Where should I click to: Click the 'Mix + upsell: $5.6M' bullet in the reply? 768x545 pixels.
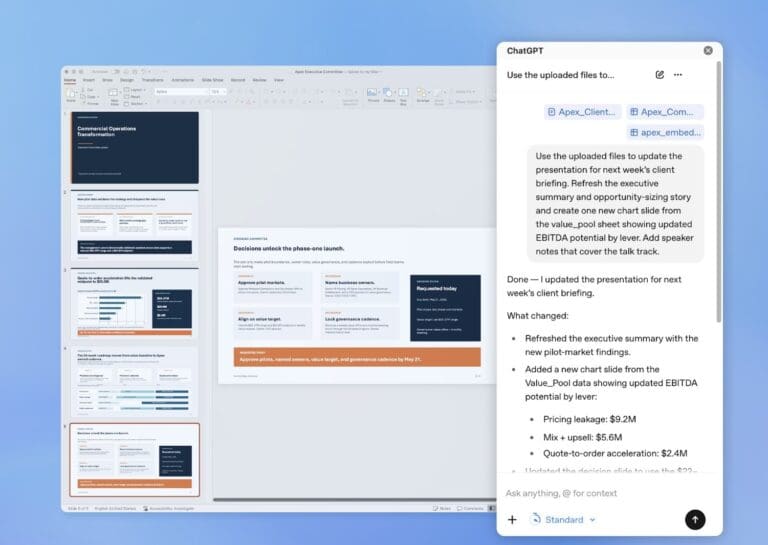[582, 437]
